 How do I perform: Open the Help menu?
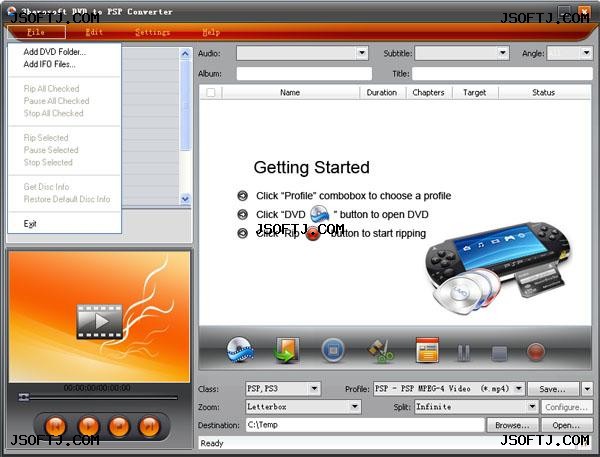(211, 32)
